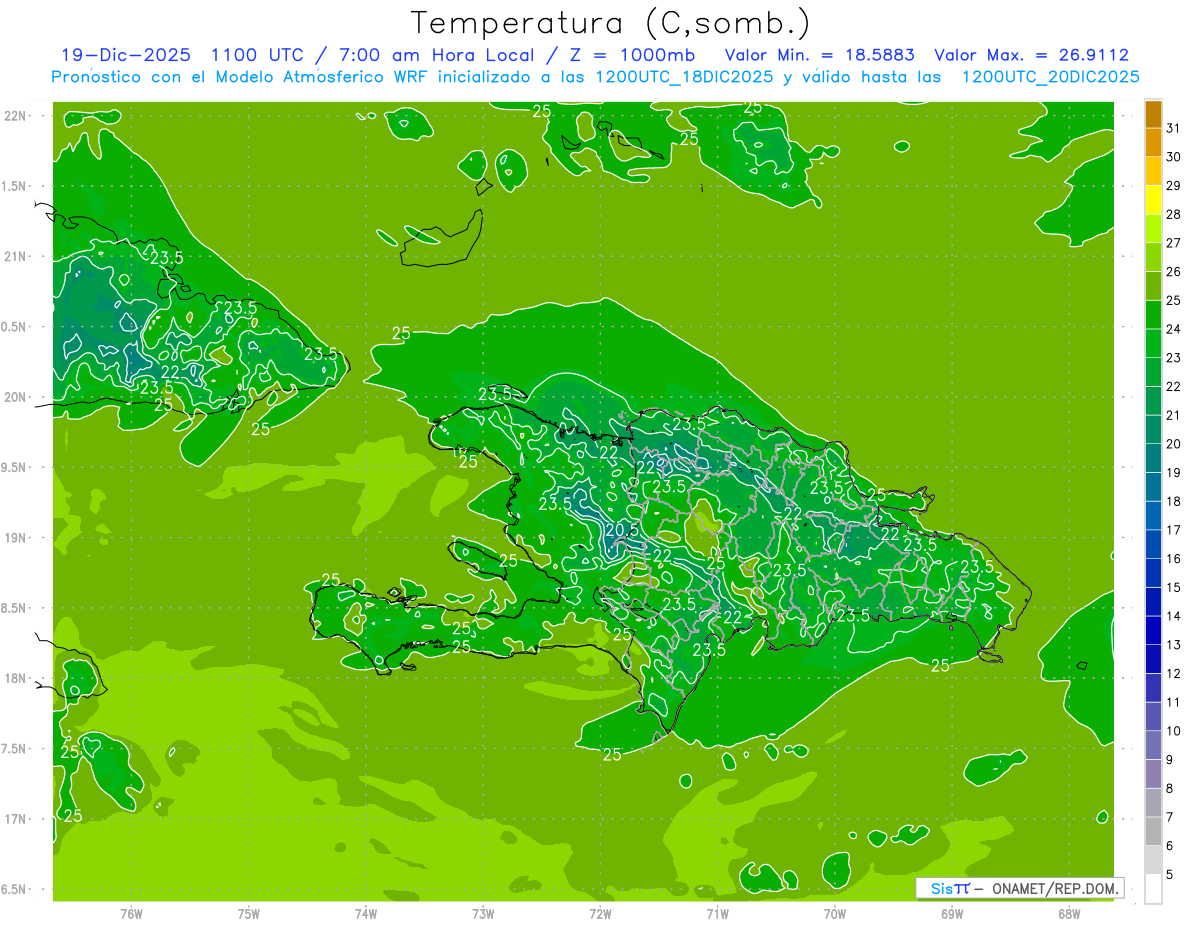Click the 20.5 contour label on the map

[621, 530]
